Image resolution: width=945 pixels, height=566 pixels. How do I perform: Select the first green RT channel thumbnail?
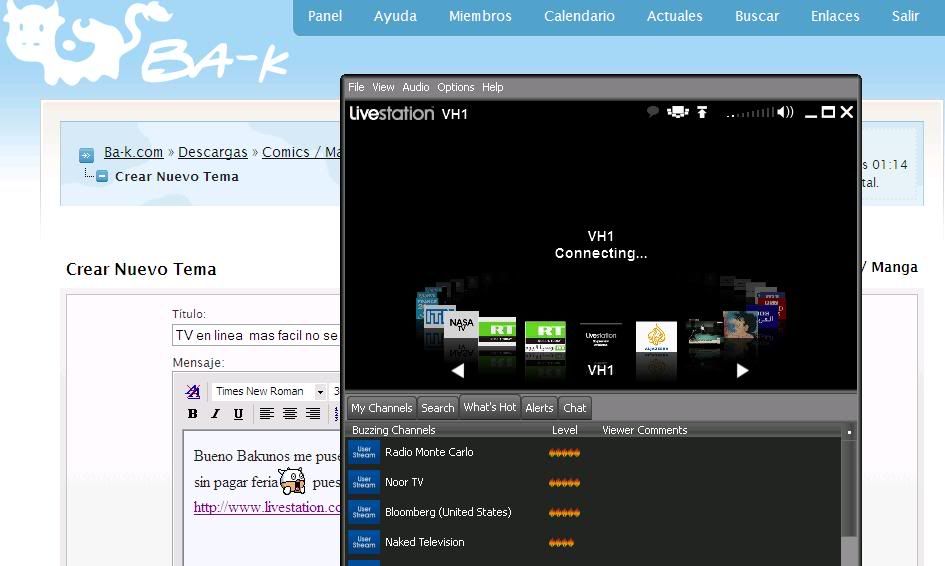pos(498,332)
